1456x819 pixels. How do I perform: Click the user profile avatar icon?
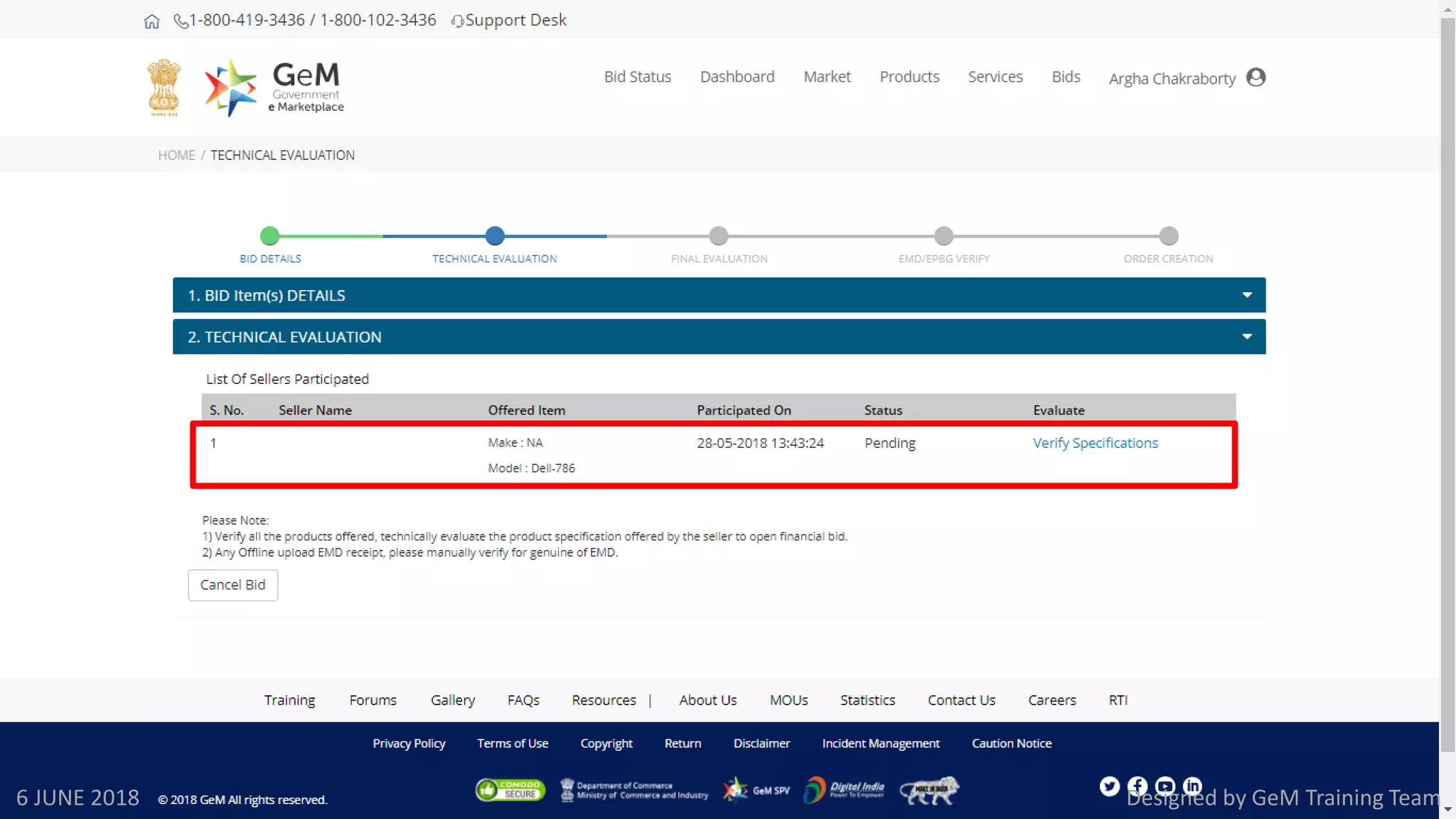point(1256,77)
